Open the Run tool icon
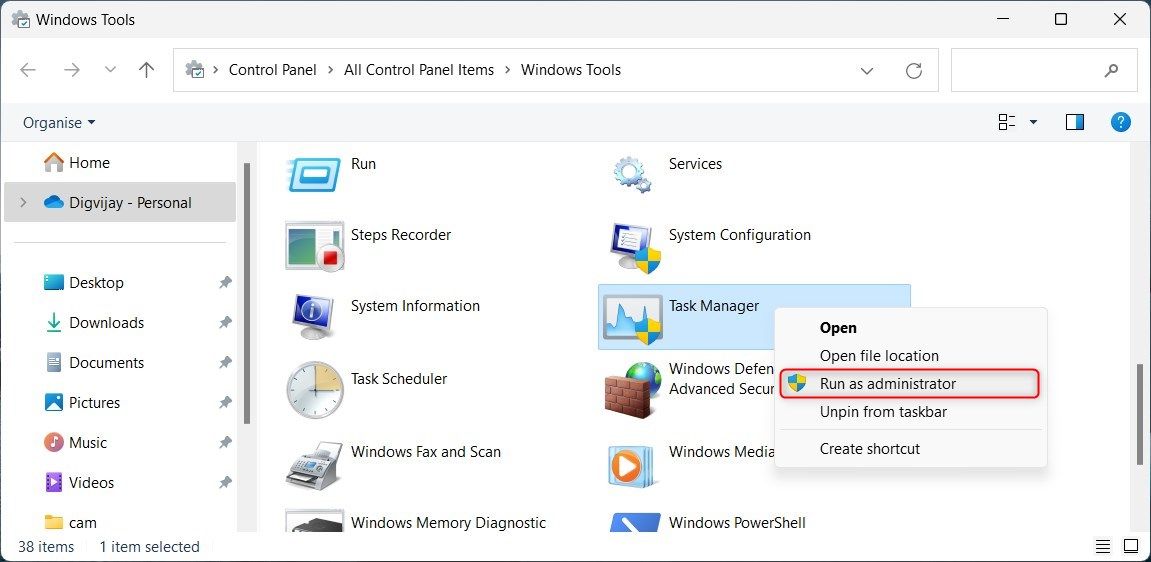The image size is (1151, 562). [314, 175]
